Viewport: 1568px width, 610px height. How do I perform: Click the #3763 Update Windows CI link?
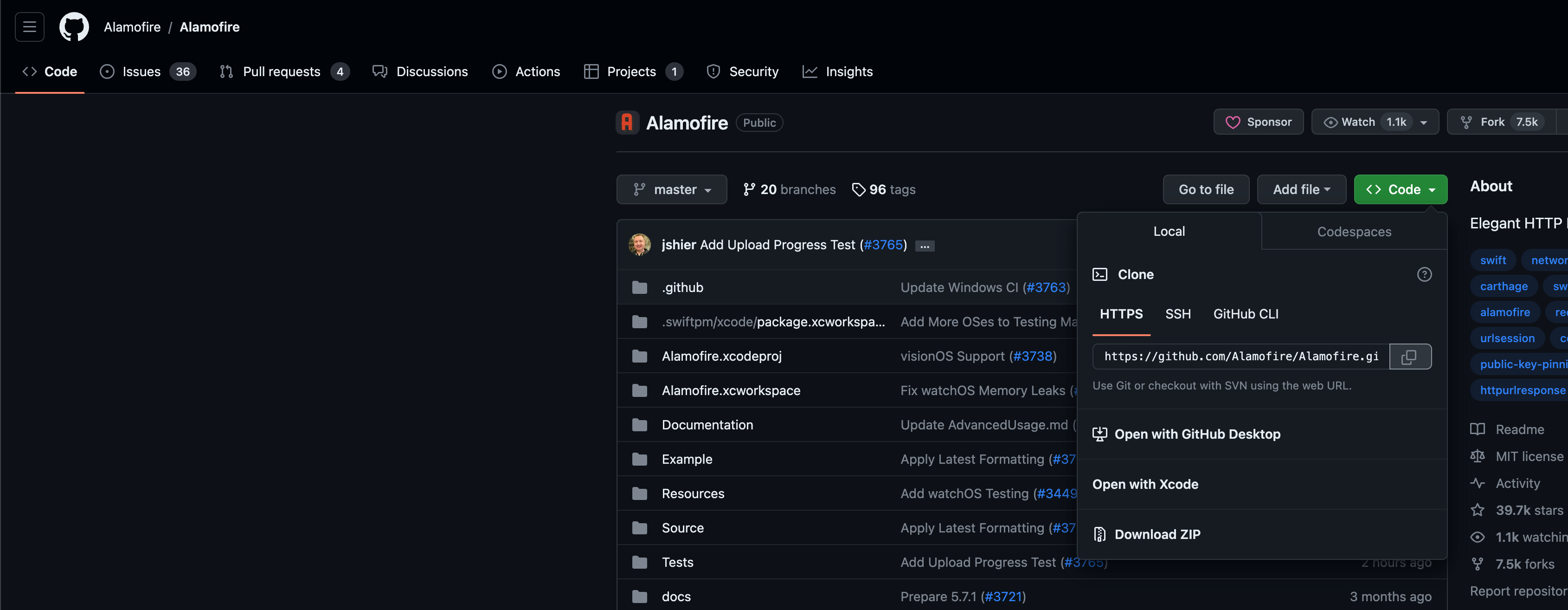(x=1046, y=287)
